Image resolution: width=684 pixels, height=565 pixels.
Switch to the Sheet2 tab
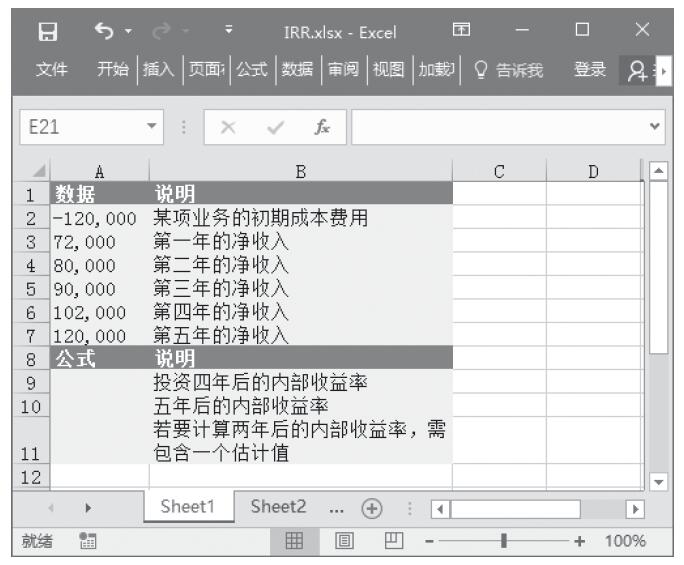pos(278,507)
